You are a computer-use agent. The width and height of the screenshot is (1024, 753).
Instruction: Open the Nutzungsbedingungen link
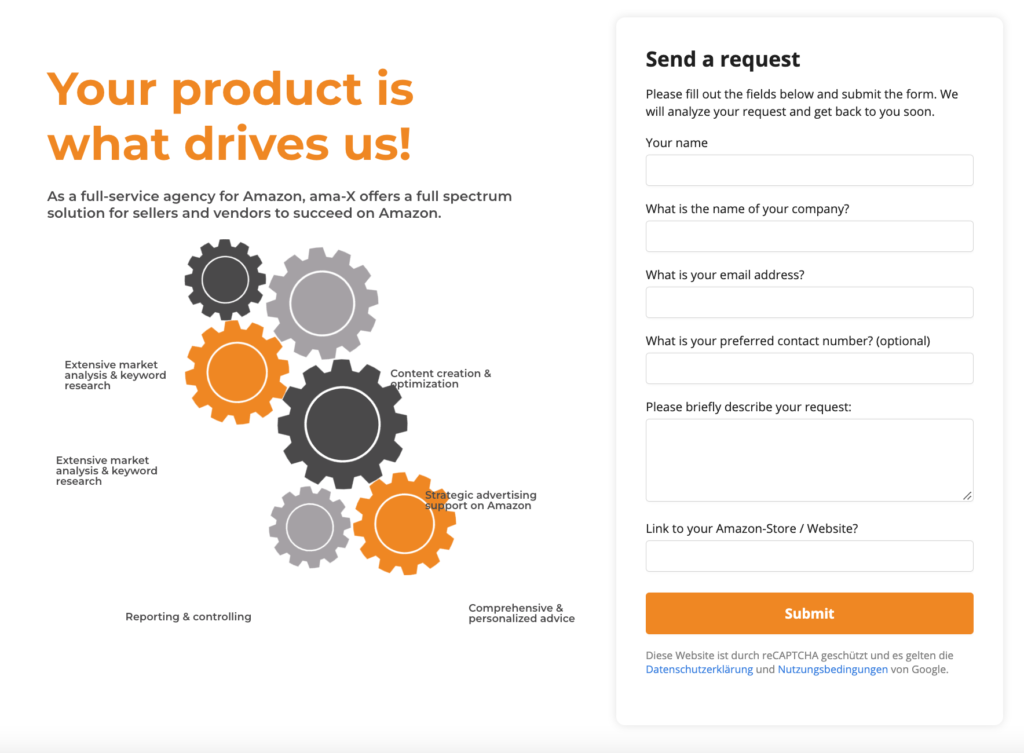click(833, 669)
